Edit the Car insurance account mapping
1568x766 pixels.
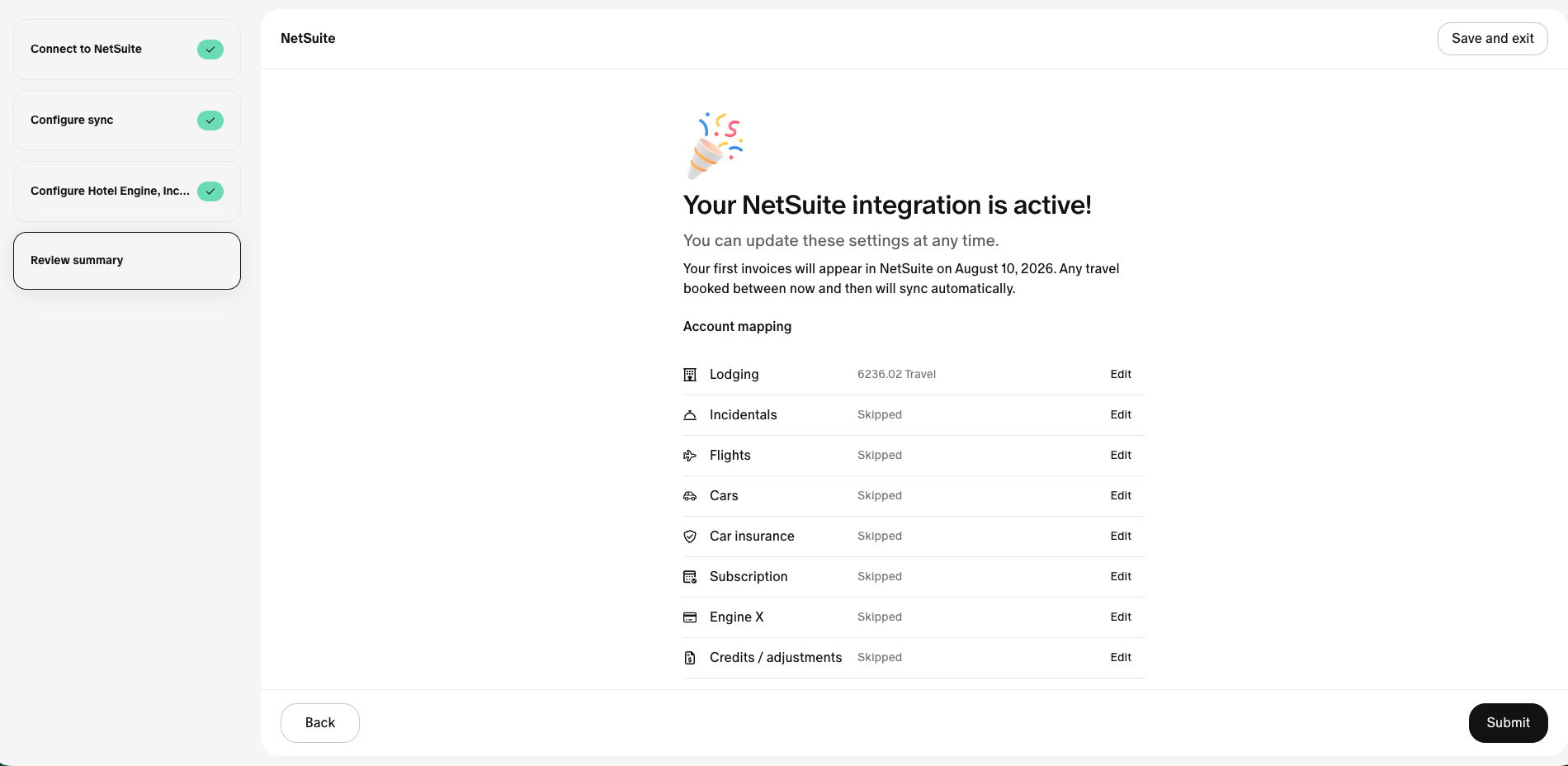[1121, 536]
